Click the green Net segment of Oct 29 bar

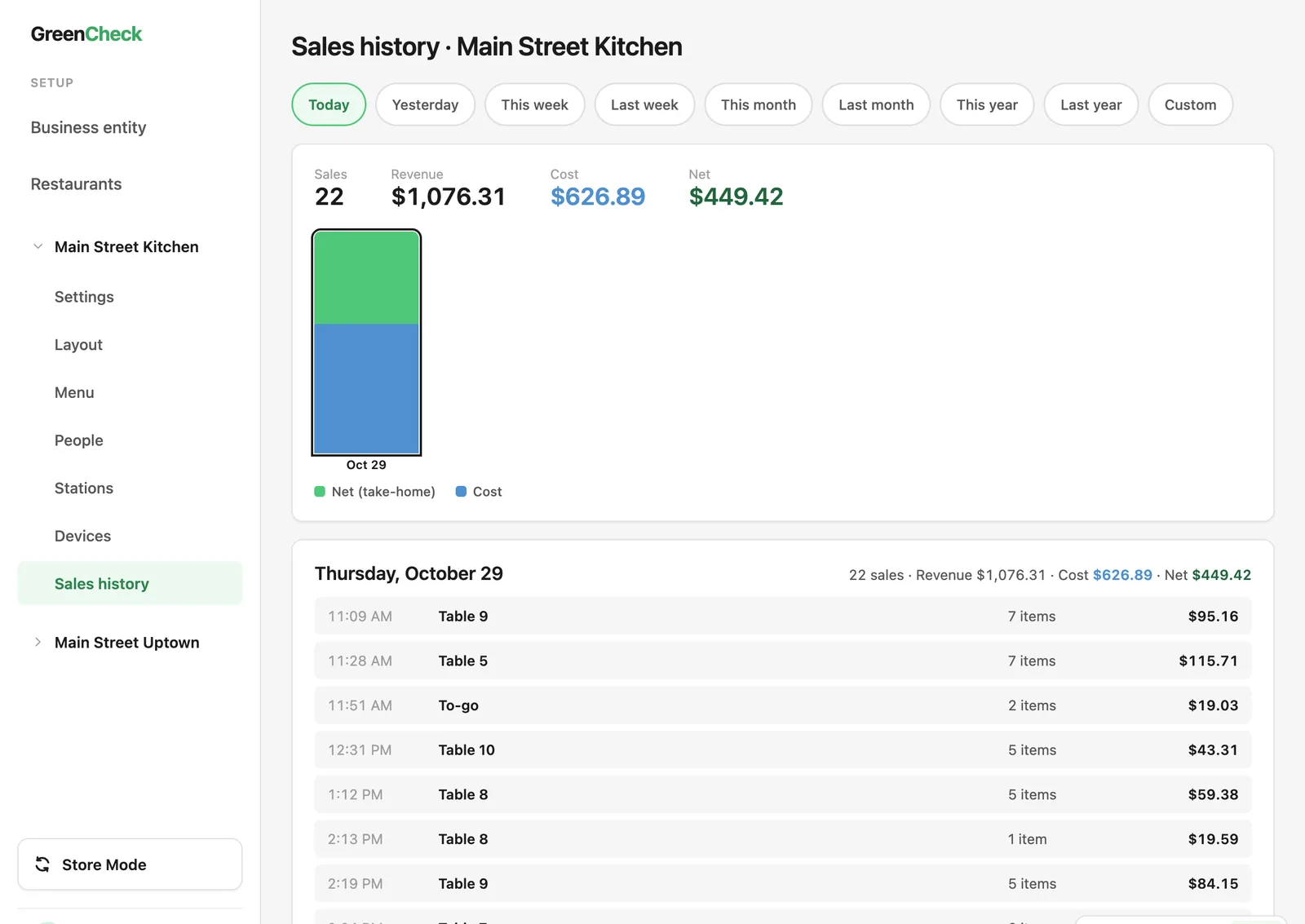tap(366, 278)
